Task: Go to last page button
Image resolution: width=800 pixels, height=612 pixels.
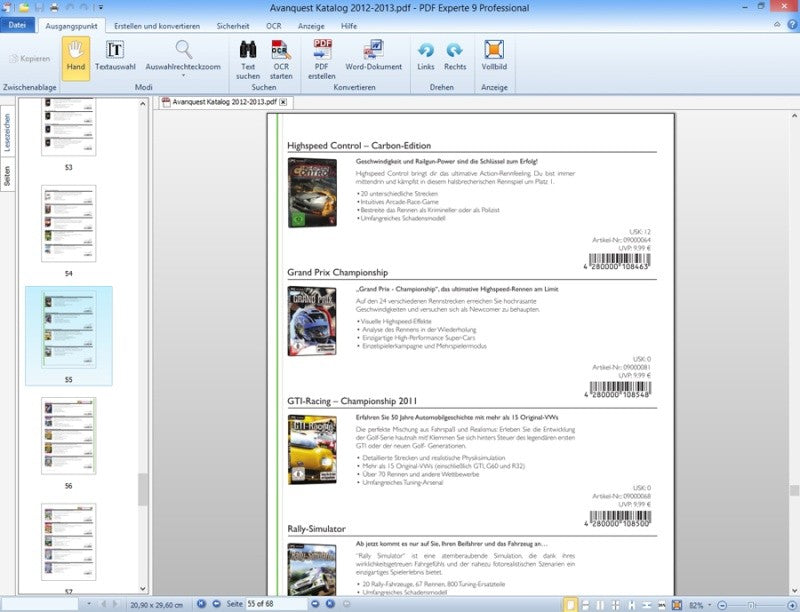Action: [x=330, y=604]
